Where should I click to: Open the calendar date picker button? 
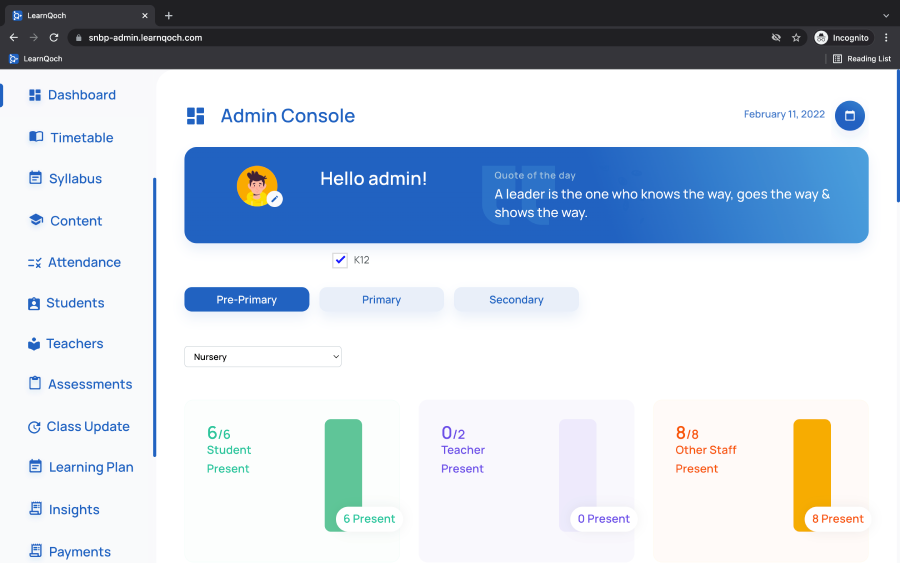coord(849,116)
